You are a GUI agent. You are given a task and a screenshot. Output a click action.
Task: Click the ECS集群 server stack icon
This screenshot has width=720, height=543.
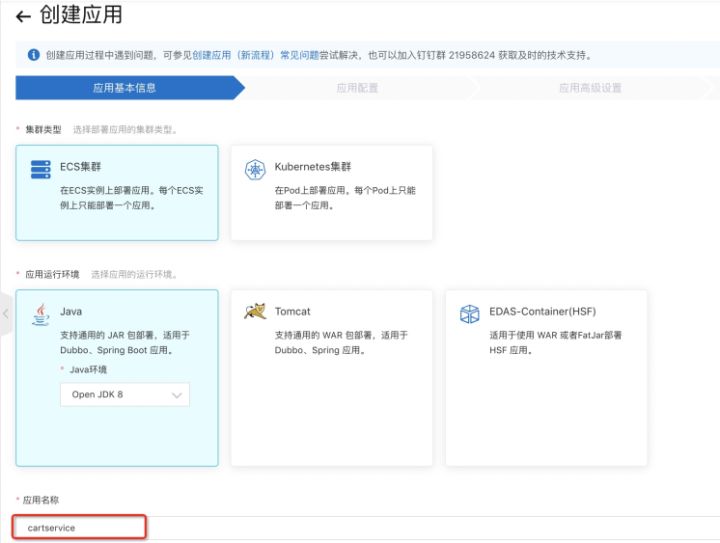(40, 169)
